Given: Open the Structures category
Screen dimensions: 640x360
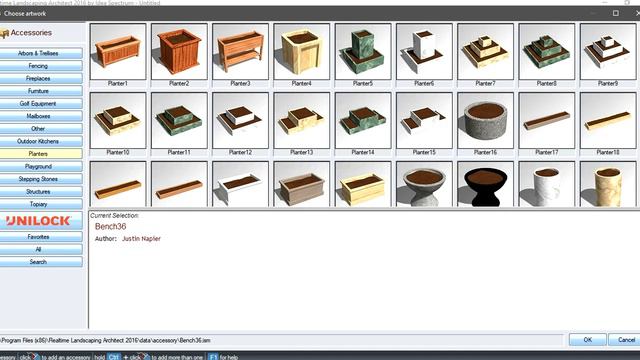Looking at the screenshot, I should coord(41,191).
